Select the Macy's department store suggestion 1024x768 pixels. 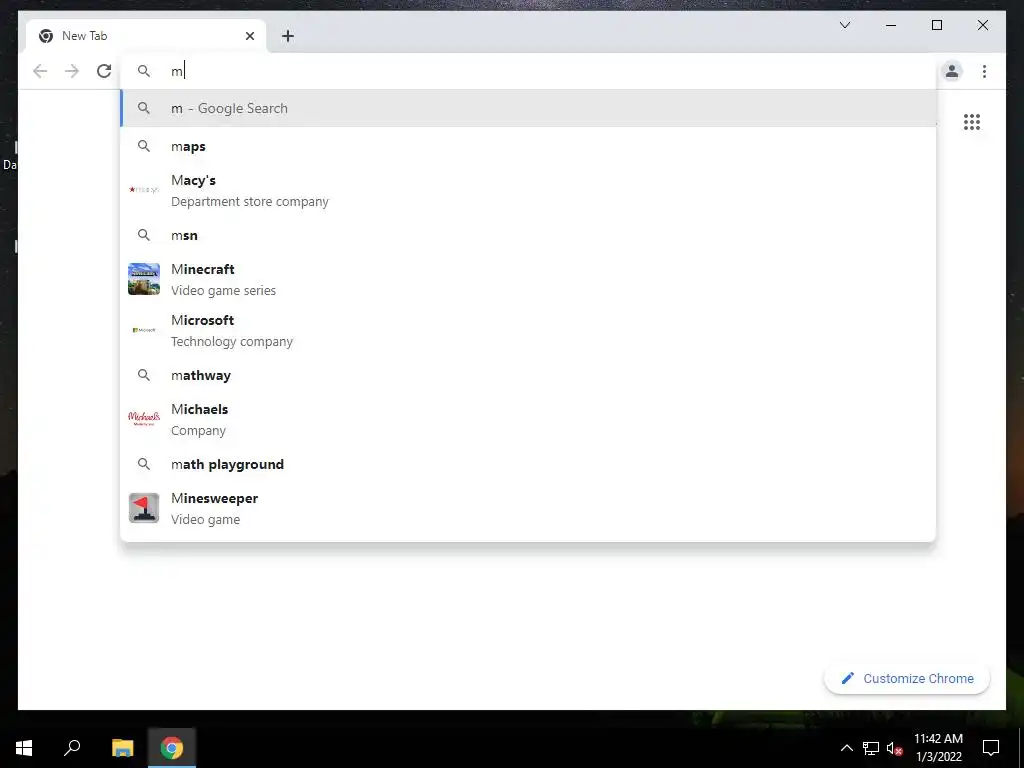528,191
